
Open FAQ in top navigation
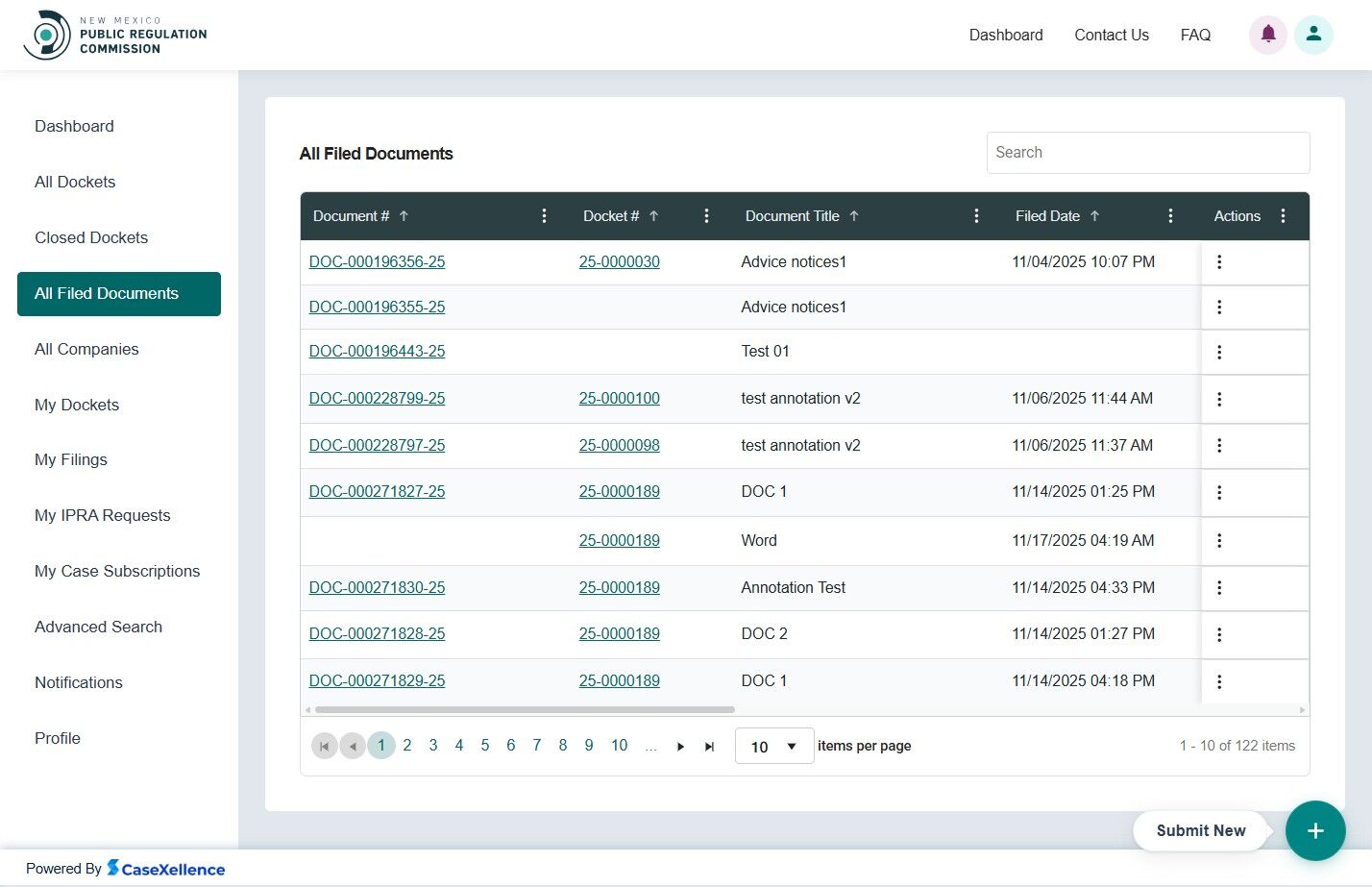[1195, 35]
